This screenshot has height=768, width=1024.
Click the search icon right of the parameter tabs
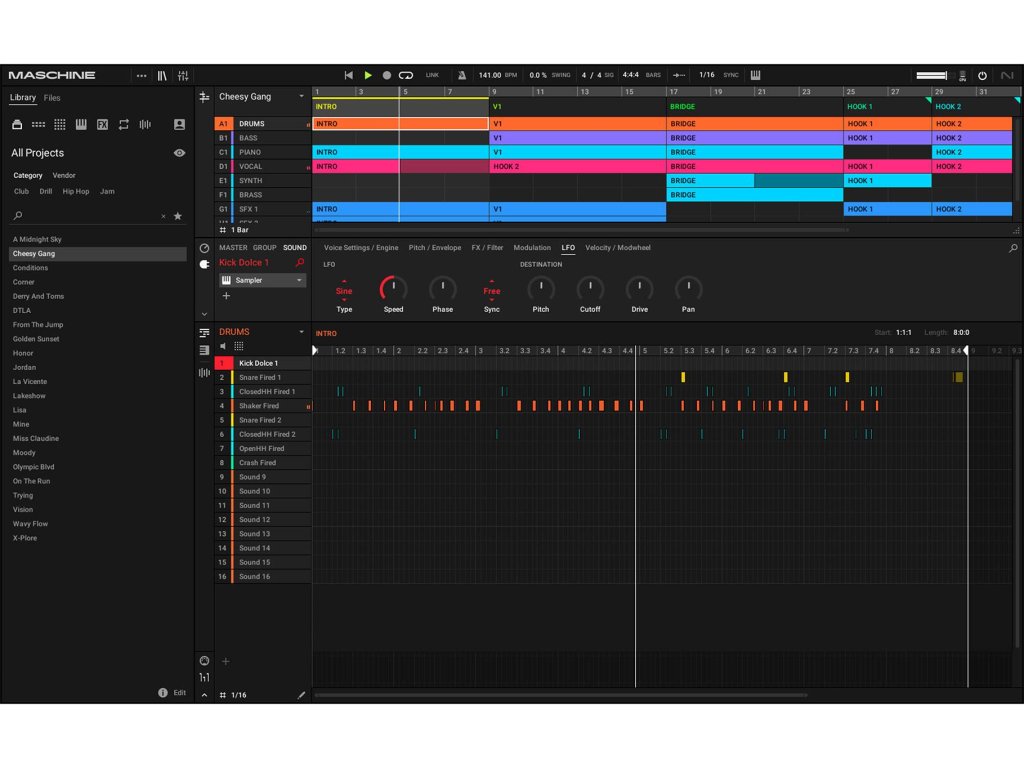1013,248
